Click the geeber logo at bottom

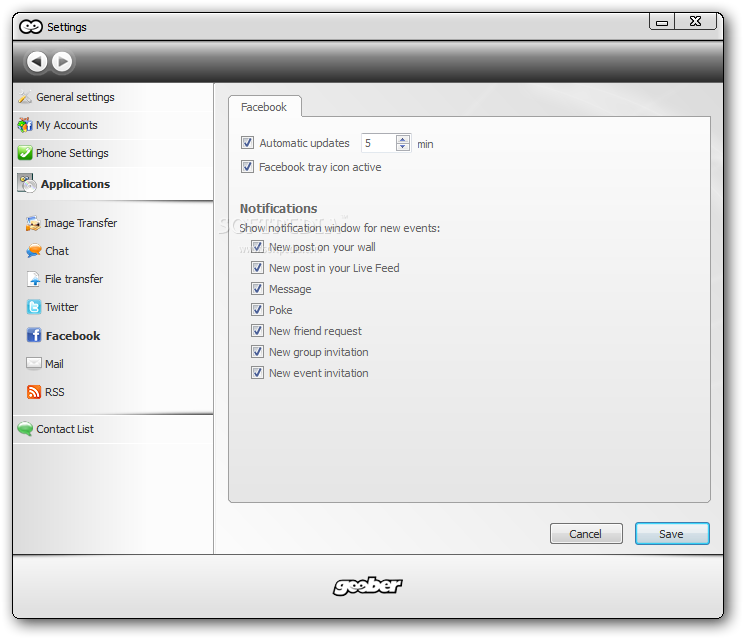pyautogui.click(x=368, y=586)
